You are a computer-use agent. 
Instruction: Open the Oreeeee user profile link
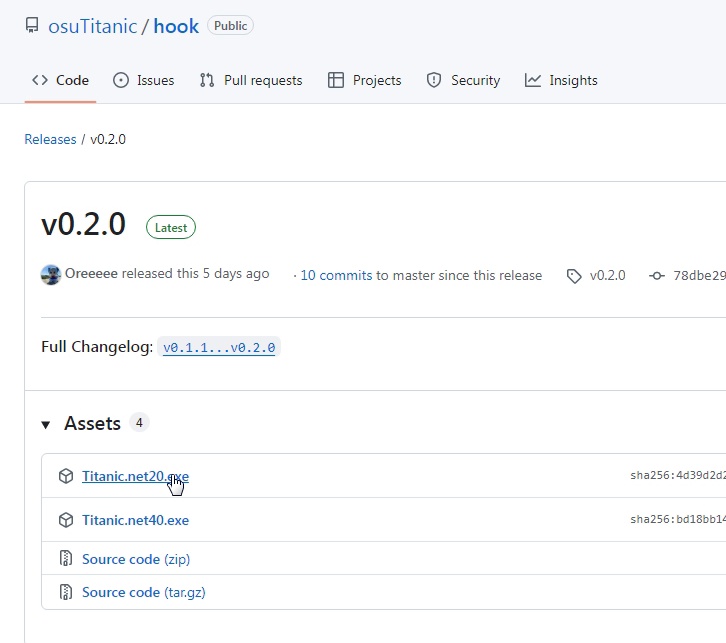[x=91, y=274]
